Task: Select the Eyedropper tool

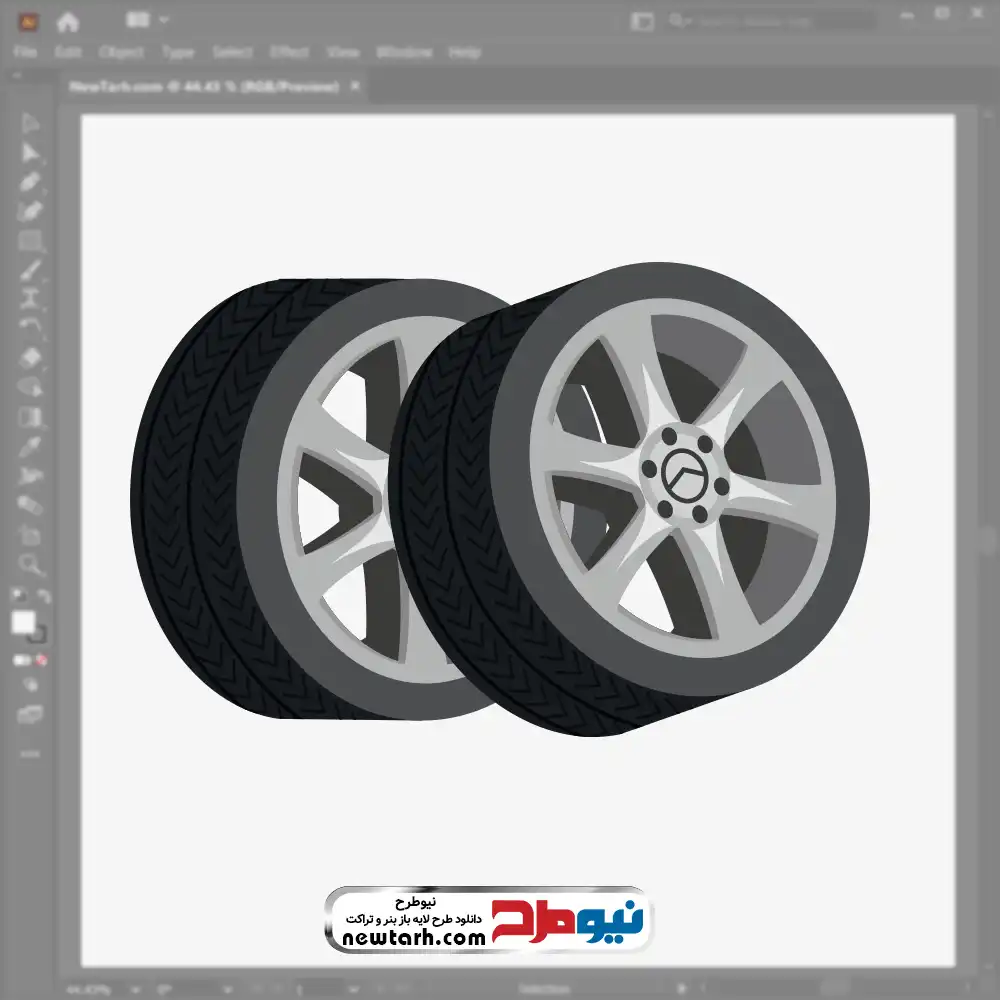Action: (30, 446)
